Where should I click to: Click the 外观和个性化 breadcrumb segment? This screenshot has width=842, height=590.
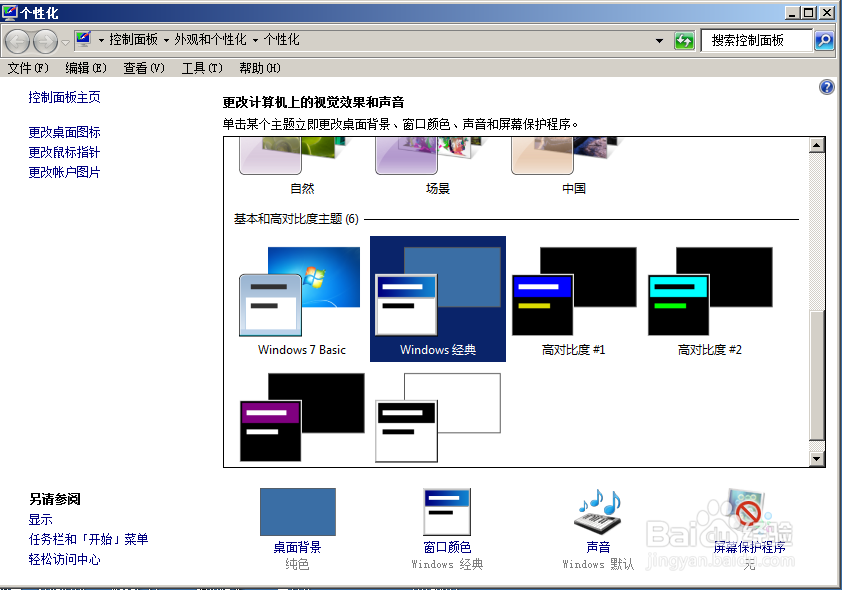point(210,40)
